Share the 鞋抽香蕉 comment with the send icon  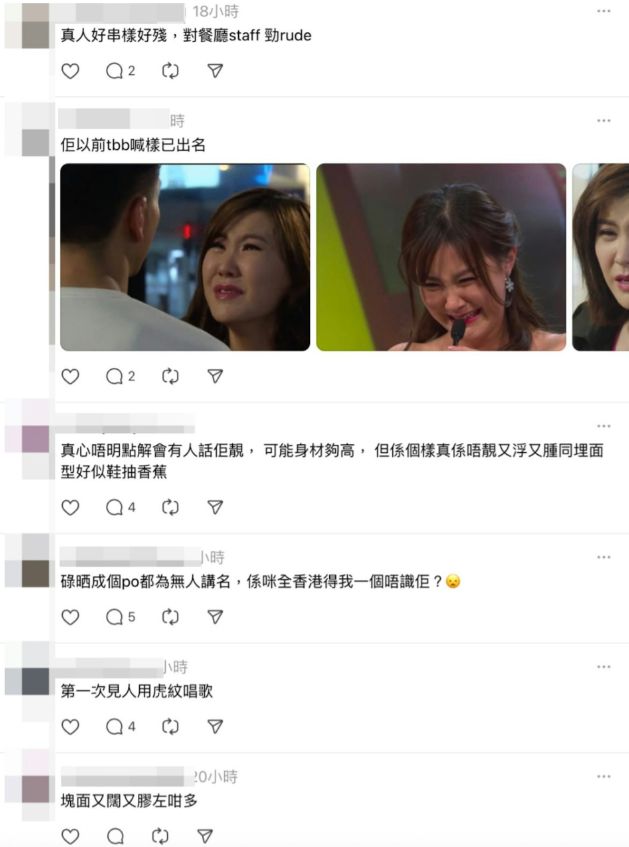tap(215, 507)
